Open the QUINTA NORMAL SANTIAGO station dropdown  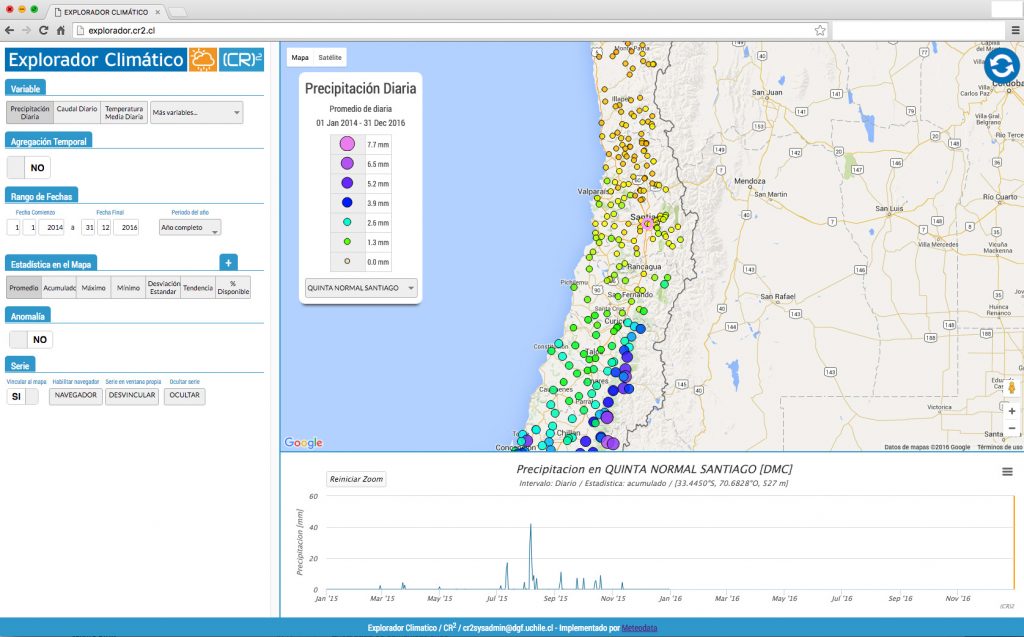361,288
